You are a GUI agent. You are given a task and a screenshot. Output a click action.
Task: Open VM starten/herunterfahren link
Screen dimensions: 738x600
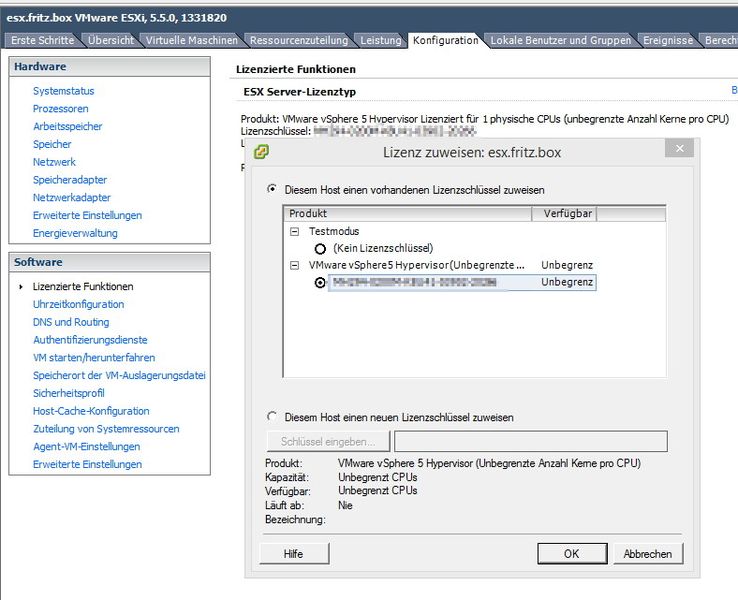[94, 358]
